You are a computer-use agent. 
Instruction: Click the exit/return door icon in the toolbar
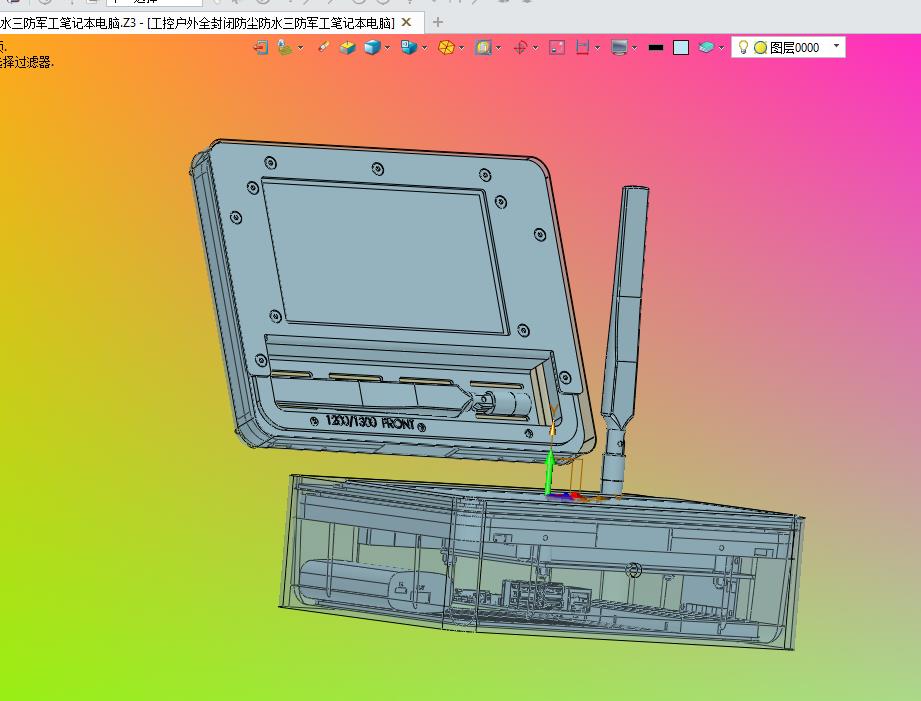coord(260,47)
